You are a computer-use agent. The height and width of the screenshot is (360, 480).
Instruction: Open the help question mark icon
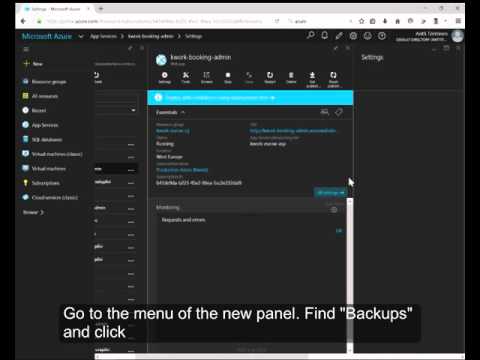pos(382,36)
